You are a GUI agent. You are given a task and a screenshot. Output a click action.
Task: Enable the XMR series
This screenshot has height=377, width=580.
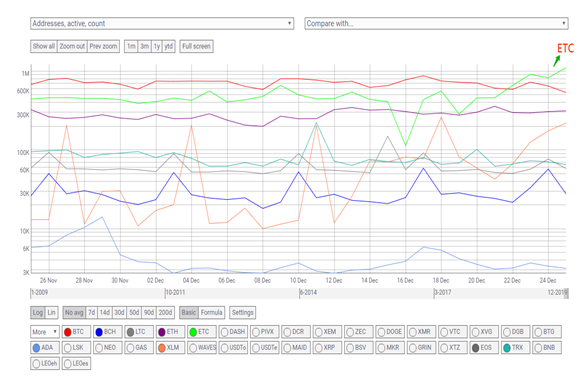point(422,332)
